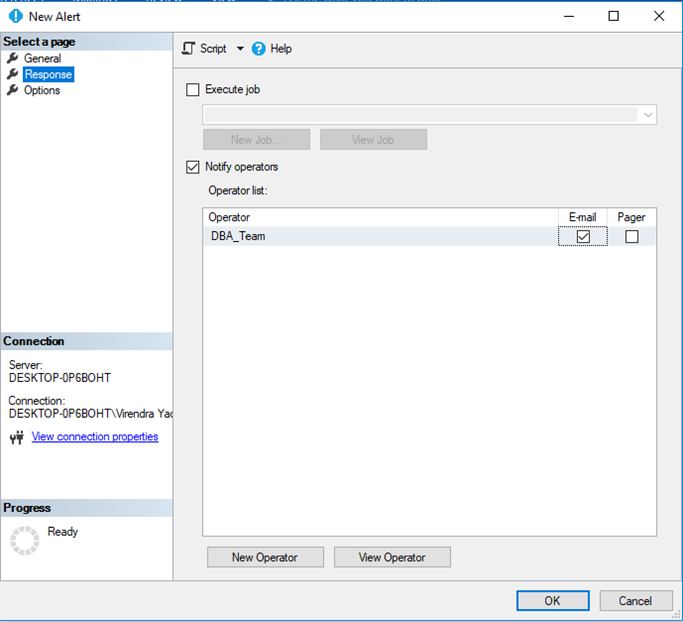The width and height of the screenshot is (683, 622).
Task: Uncheck the Notify operators checkbox
Action: click(x=193, y=167)
